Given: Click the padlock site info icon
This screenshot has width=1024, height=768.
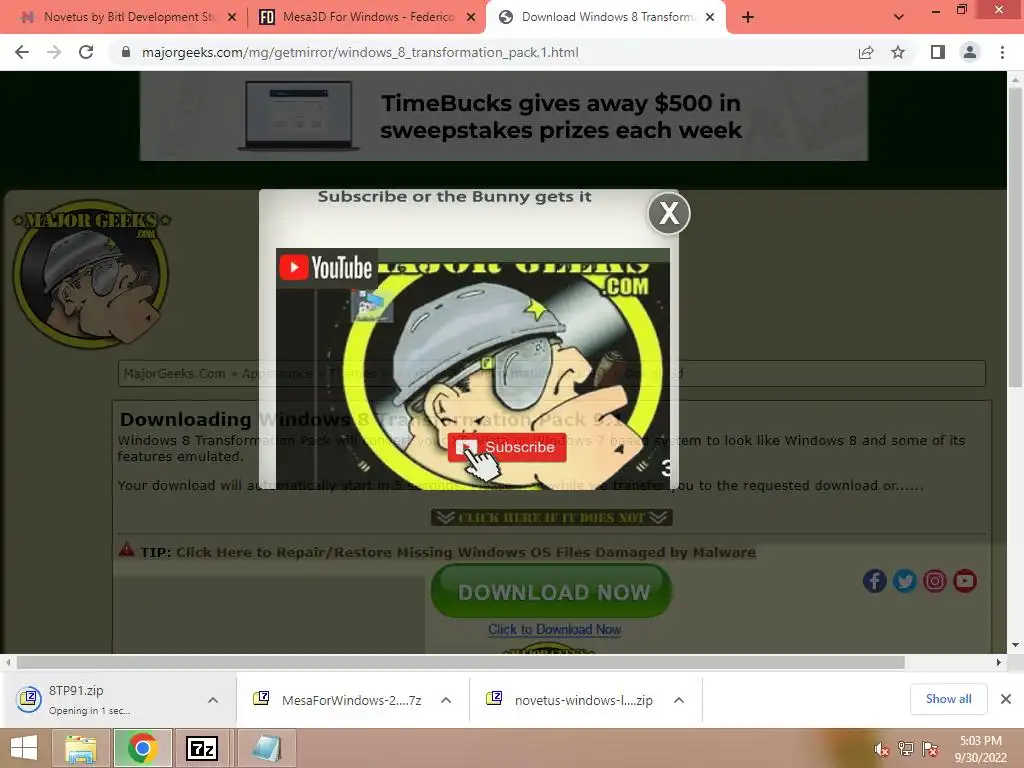Looking at the screenshot, I should tap(126, 52).
